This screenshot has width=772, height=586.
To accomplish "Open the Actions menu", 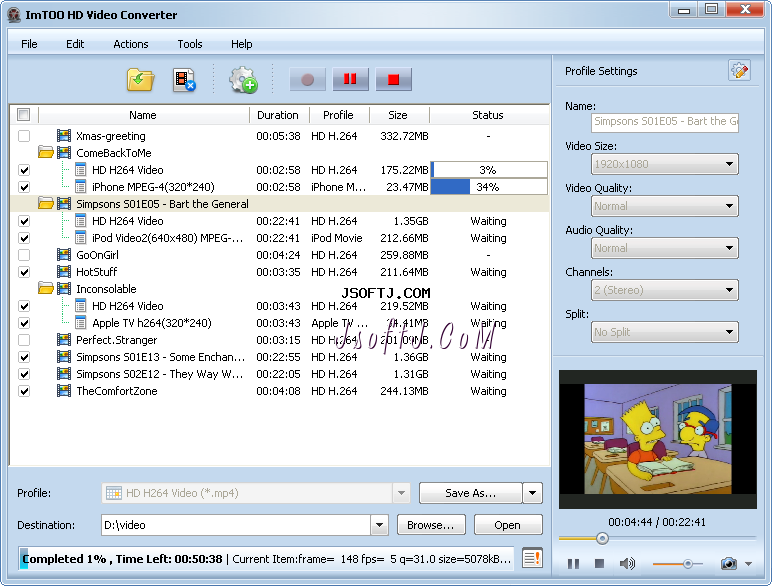I will point(130,44).
